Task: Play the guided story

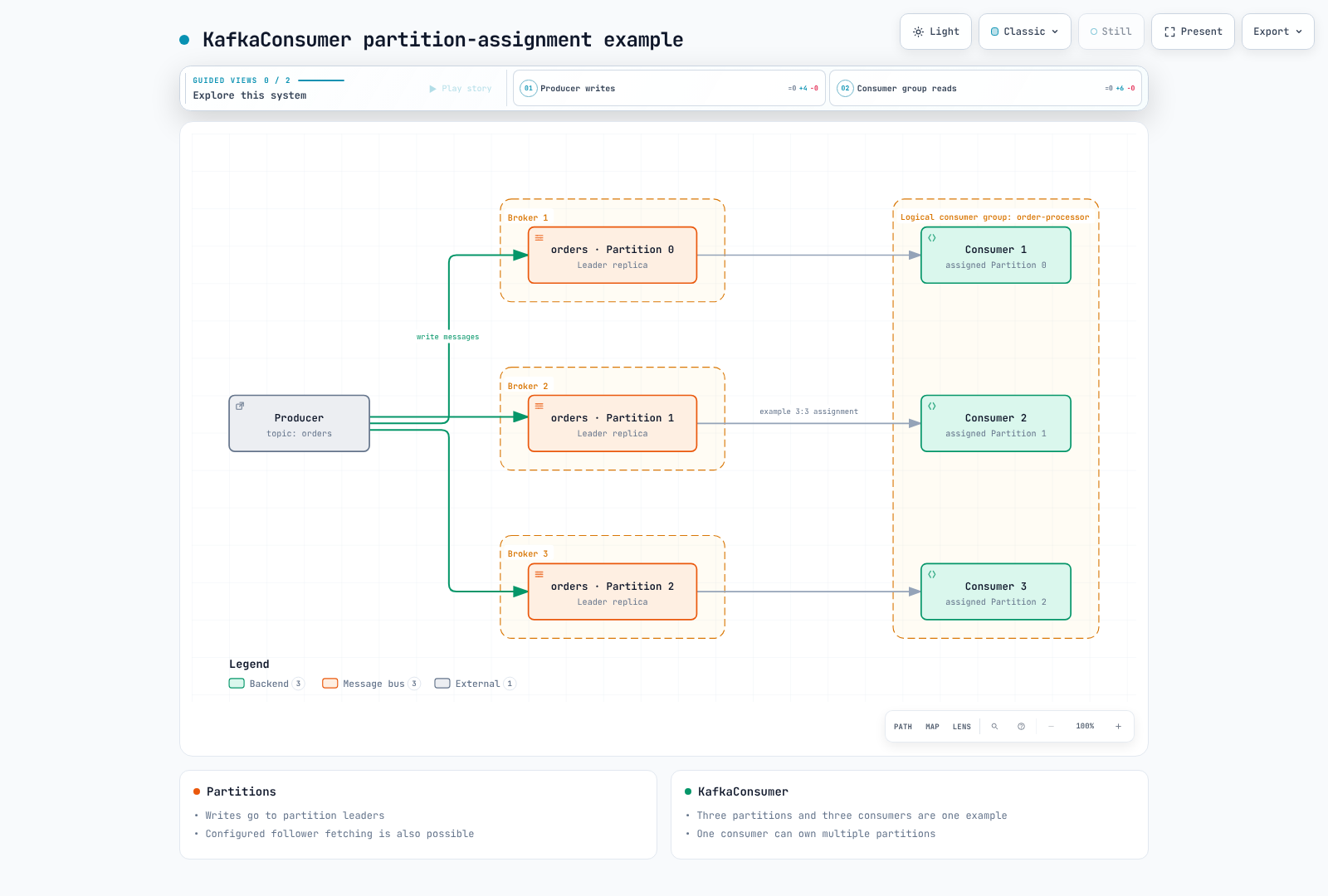Action: (x=461, y=89)
